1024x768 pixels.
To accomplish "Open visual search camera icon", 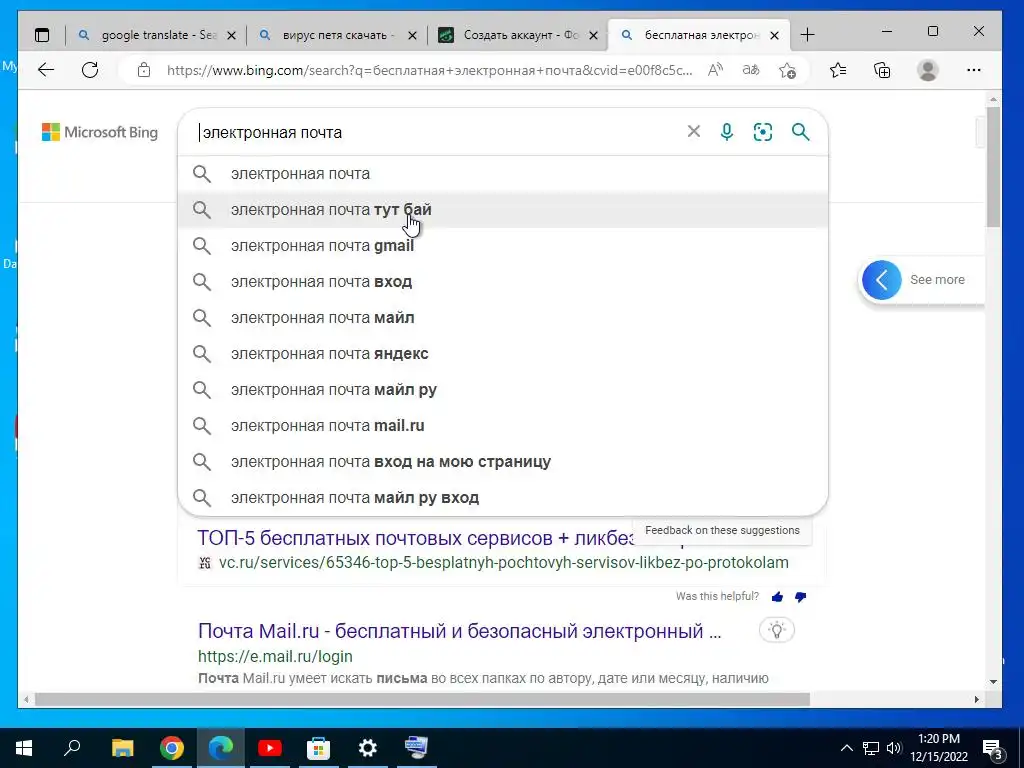I will [x=763, y=132].
